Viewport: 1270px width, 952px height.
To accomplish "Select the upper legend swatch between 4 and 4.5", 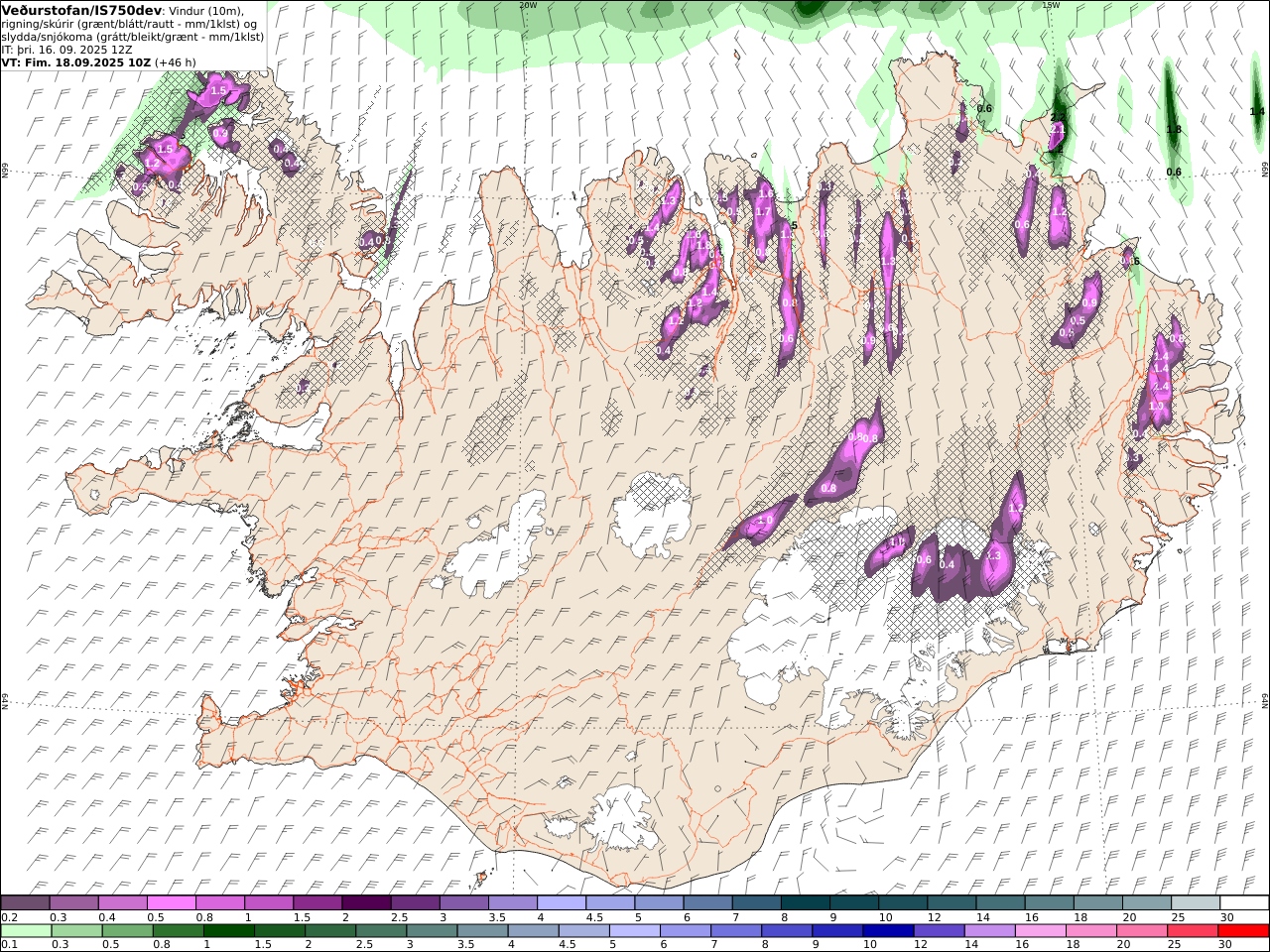I will 561,903.
